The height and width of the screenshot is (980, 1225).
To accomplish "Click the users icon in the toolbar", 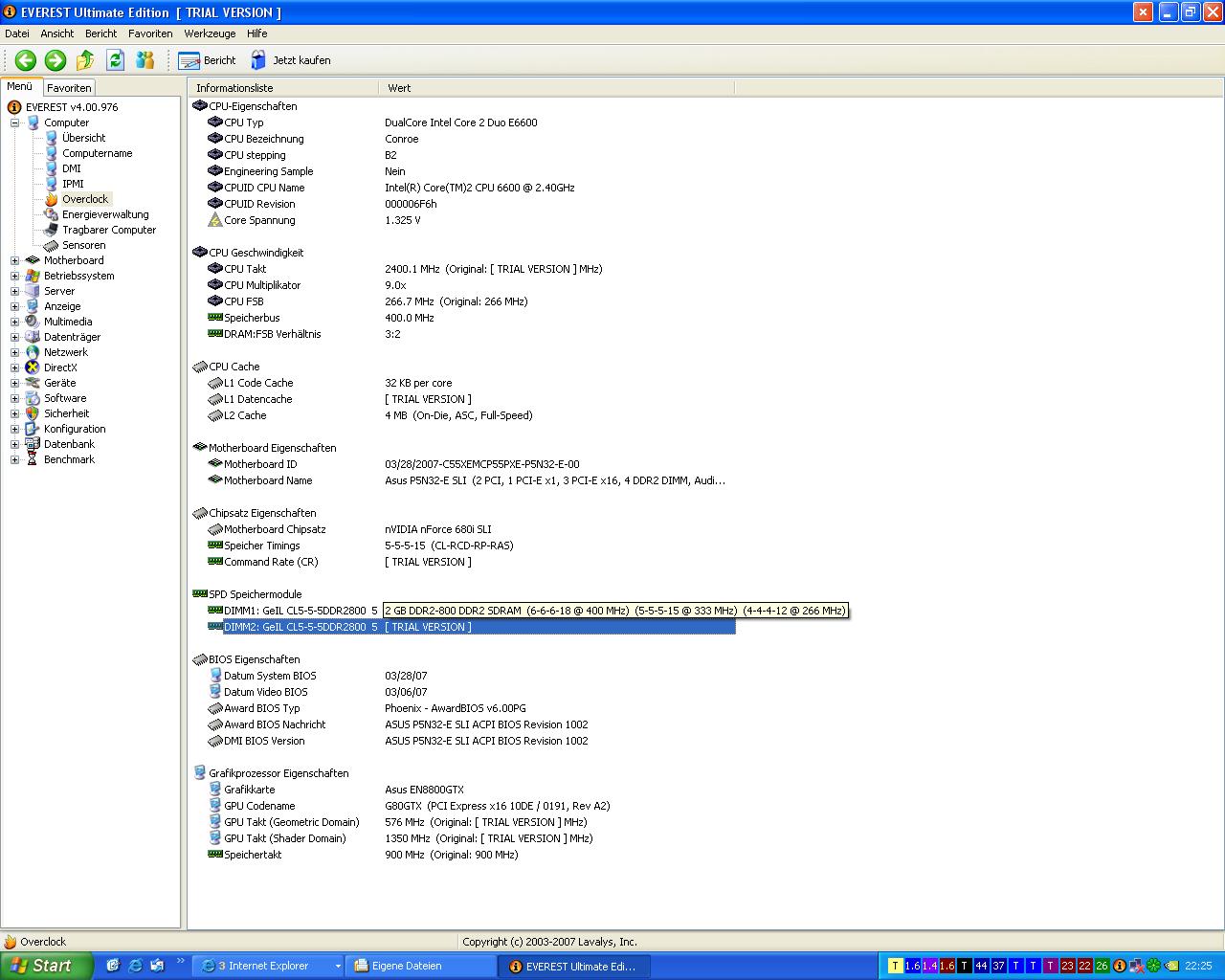I will [145, 60].
